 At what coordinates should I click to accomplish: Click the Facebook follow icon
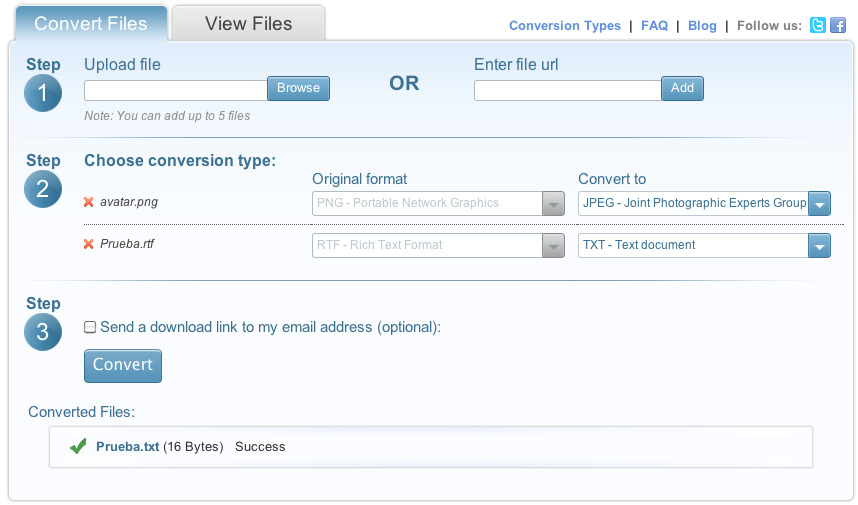click(x=838, y=26)
